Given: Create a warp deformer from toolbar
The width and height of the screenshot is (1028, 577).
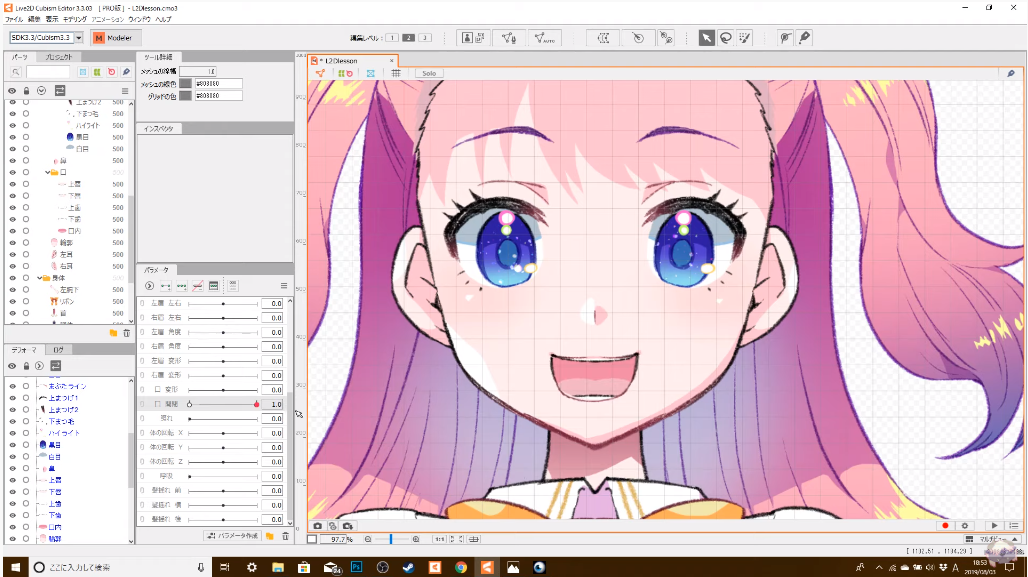Looking at the screenshot, I should [603, 38].
